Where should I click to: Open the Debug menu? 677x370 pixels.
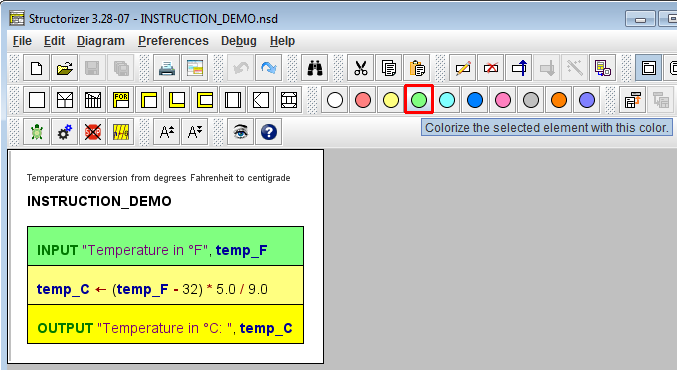[x=239, y=41]
